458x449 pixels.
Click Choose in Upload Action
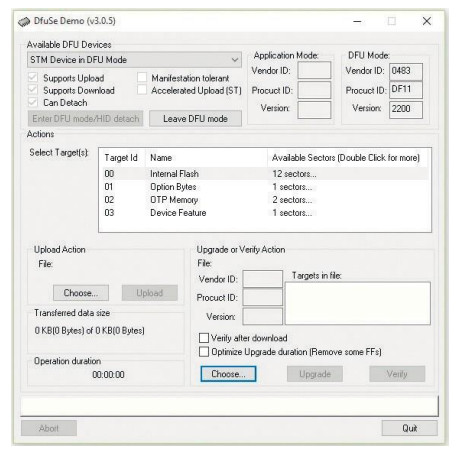point(81,293)
